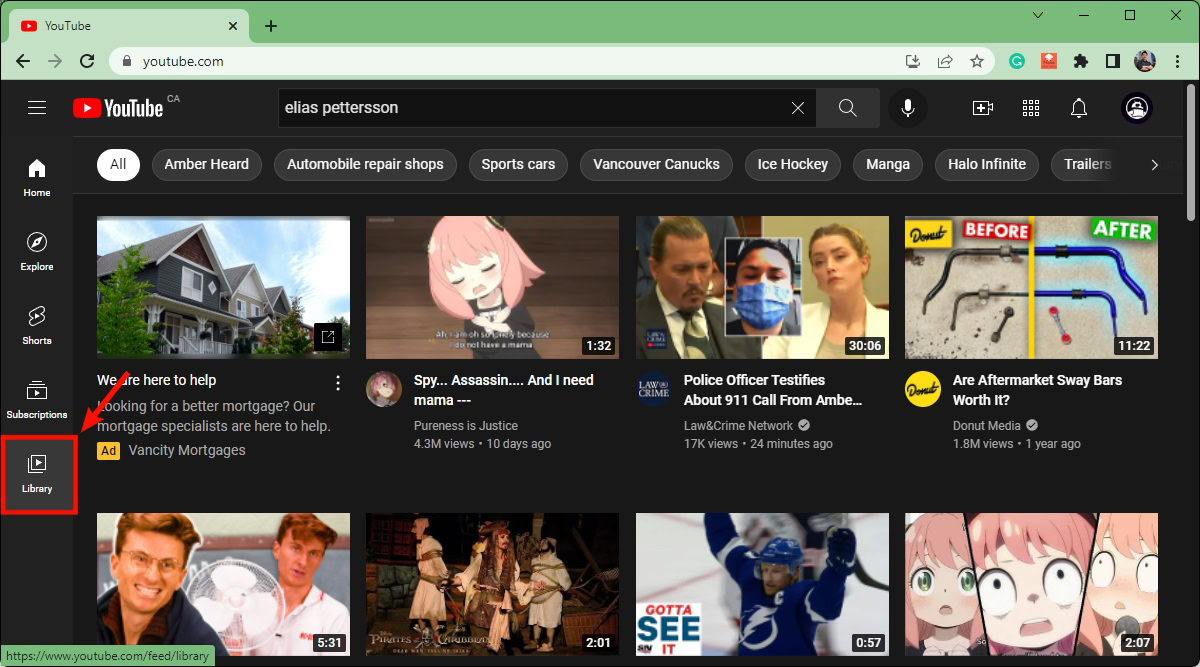Click the YouTube logo

click(x=118, y=108)
